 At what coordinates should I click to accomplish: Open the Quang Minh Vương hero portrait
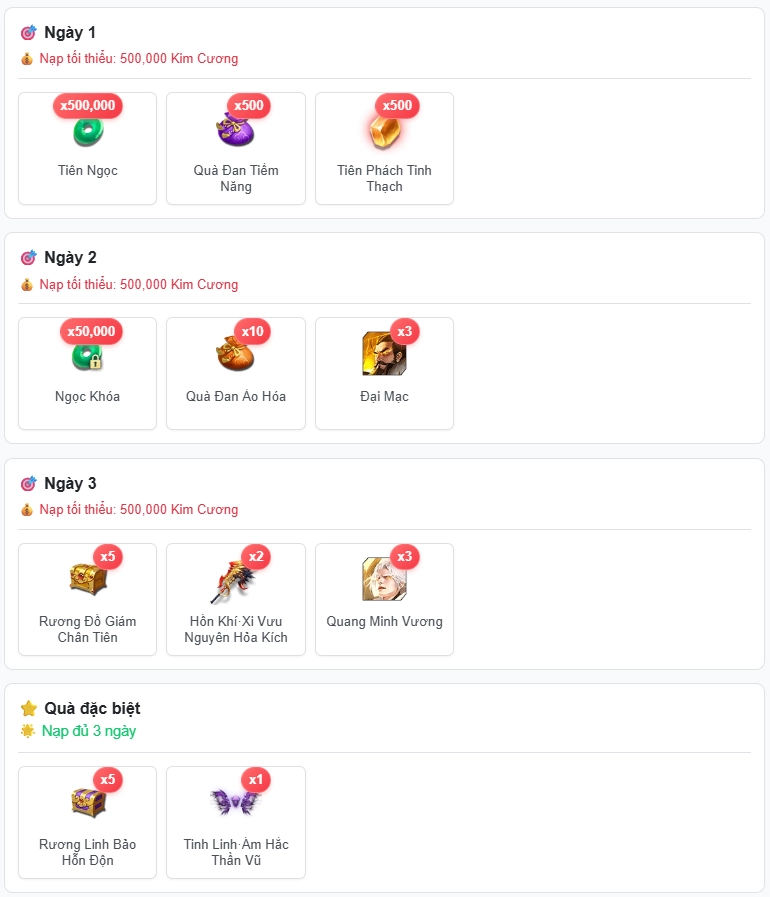point(384,579)
